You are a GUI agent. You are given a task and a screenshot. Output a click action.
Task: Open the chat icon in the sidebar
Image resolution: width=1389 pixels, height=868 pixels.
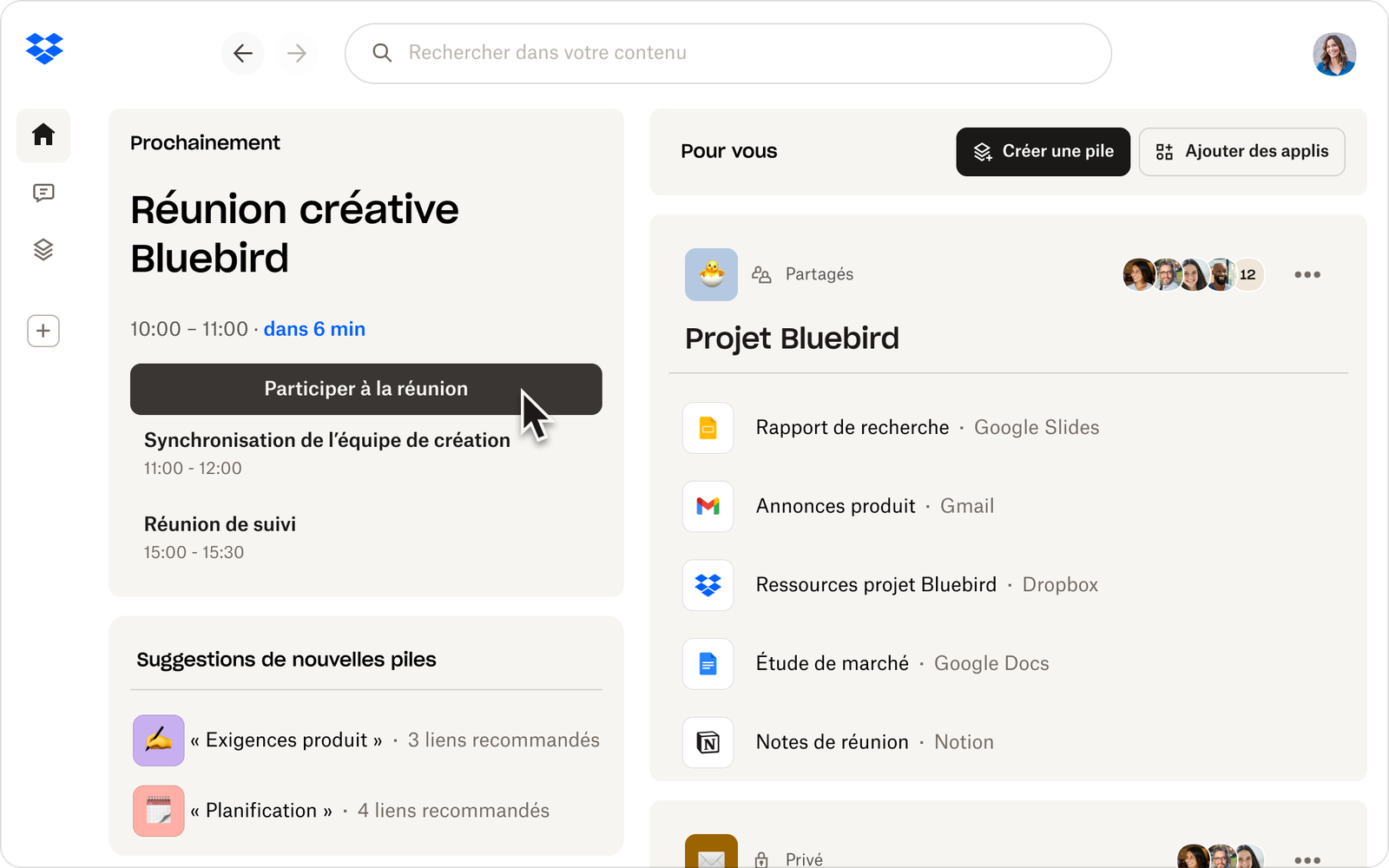pyautogui.click(x=43, y=193)
